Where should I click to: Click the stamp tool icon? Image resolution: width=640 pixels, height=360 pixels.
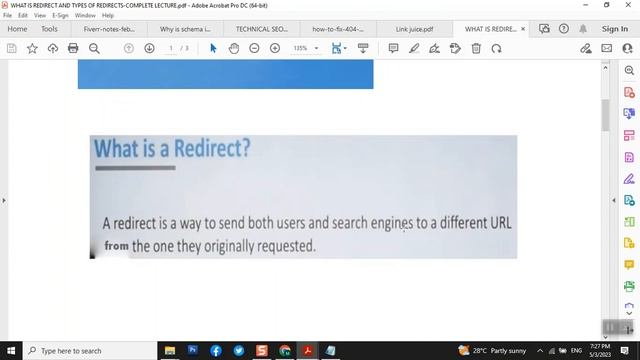pos(455,49)
